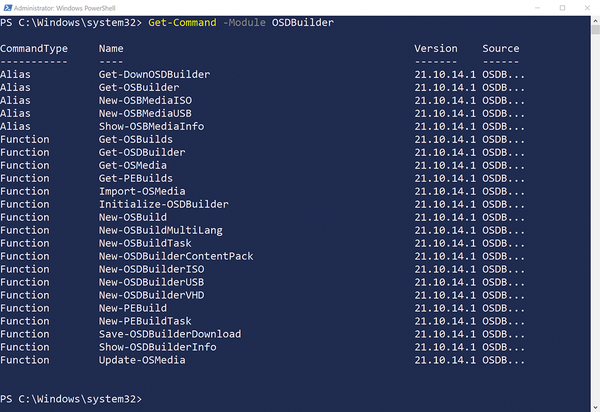Select New-OSBuildTask function name
Image resolution: width=600 pixels, height=412 pixels.
(145, 243)
